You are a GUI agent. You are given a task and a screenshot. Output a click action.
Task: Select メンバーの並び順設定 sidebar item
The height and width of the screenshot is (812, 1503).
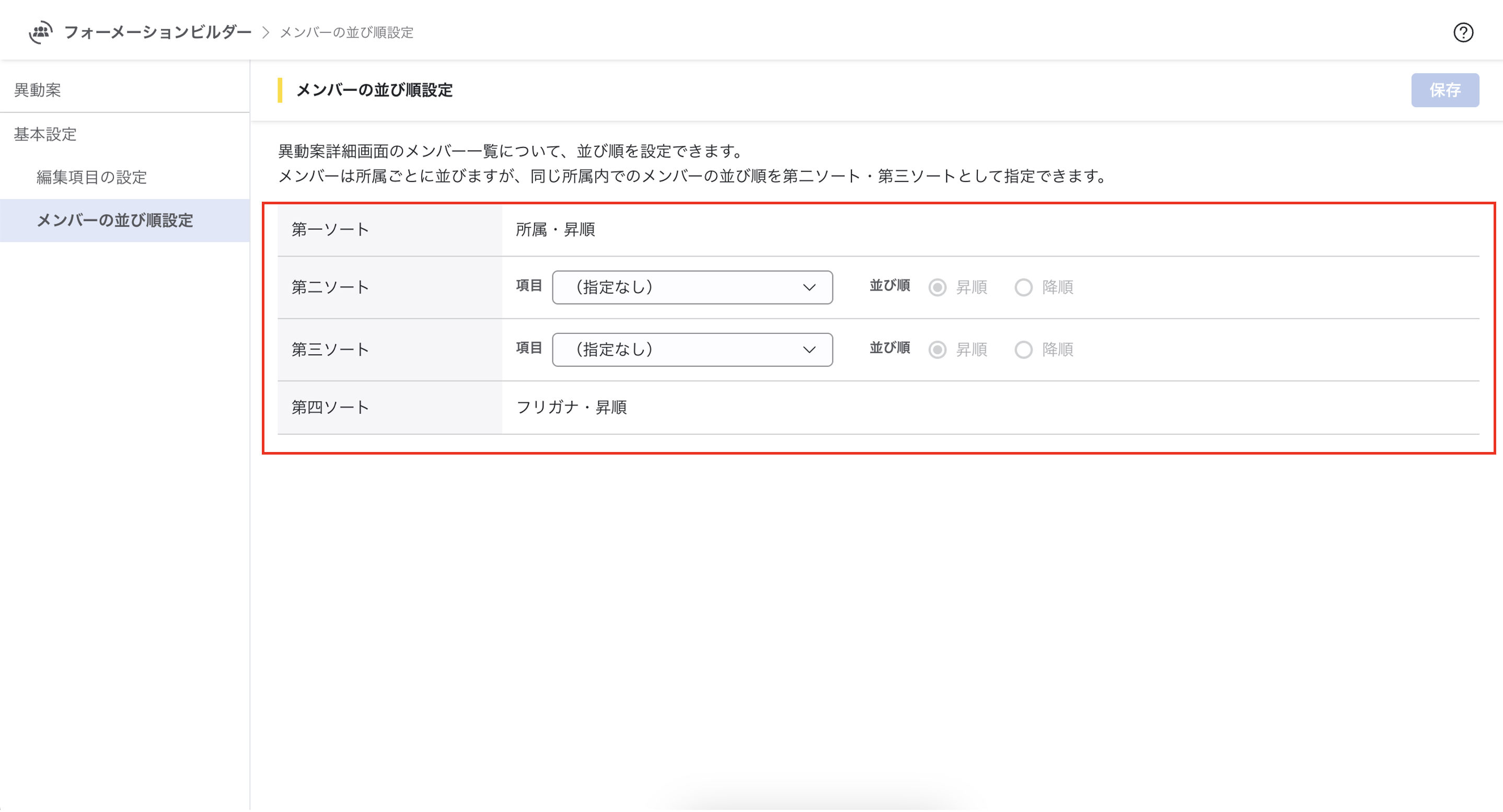(x=115, y=221)
